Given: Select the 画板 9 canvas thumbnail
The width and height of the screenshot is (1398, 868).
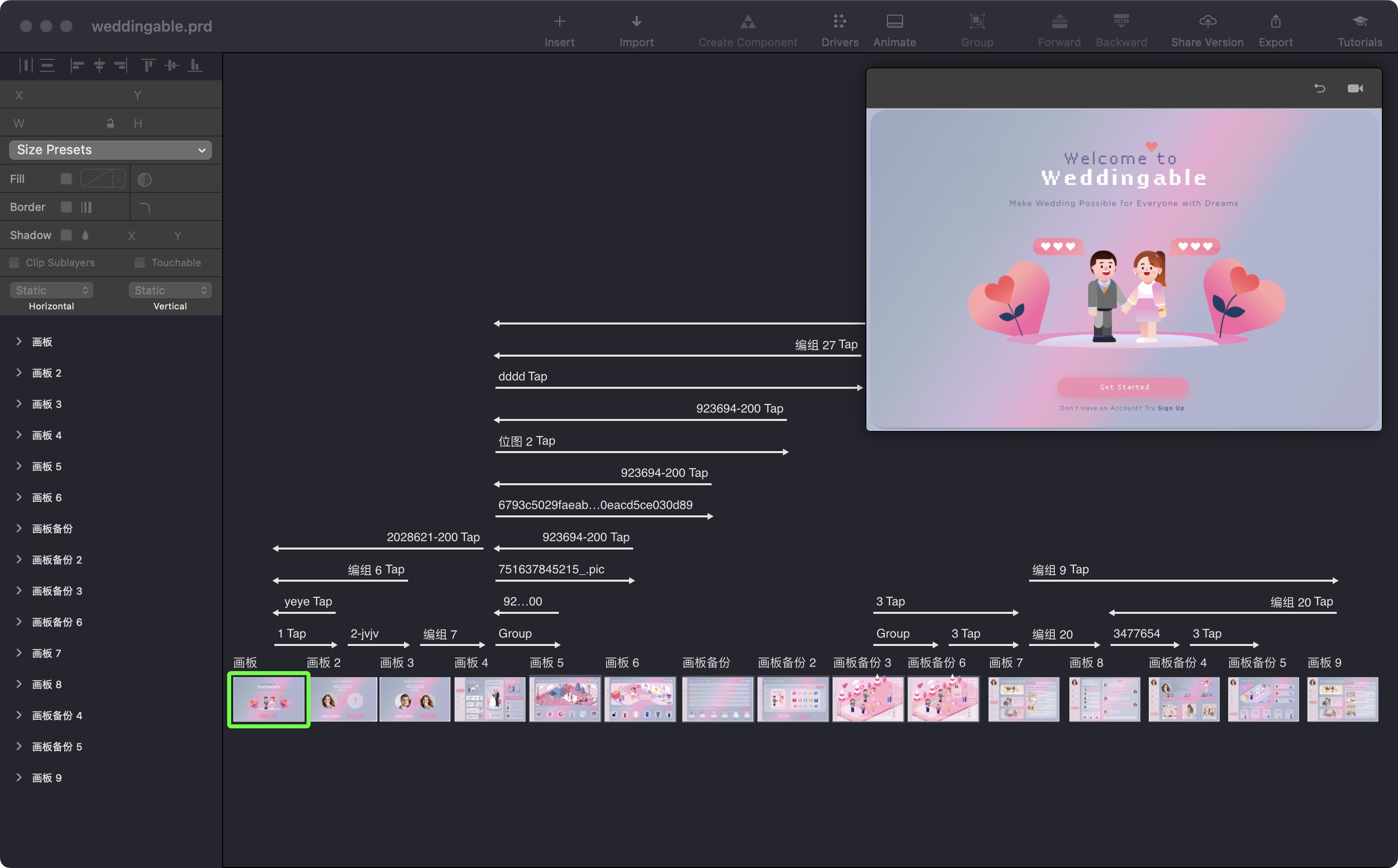Looking at the screenshot, I should (1342, 699).
